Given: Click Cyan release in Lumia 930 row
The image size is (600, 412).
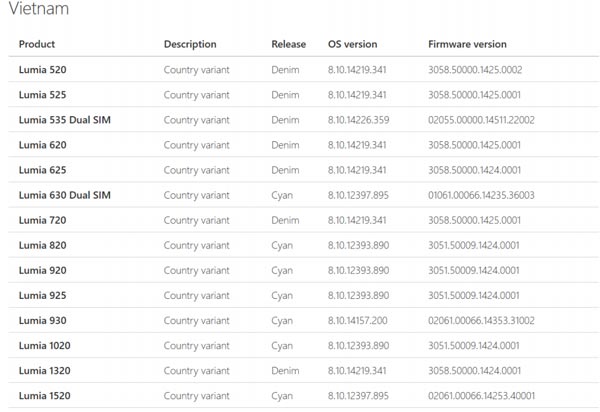Looking at the screenshot, I should pos(282,321).
